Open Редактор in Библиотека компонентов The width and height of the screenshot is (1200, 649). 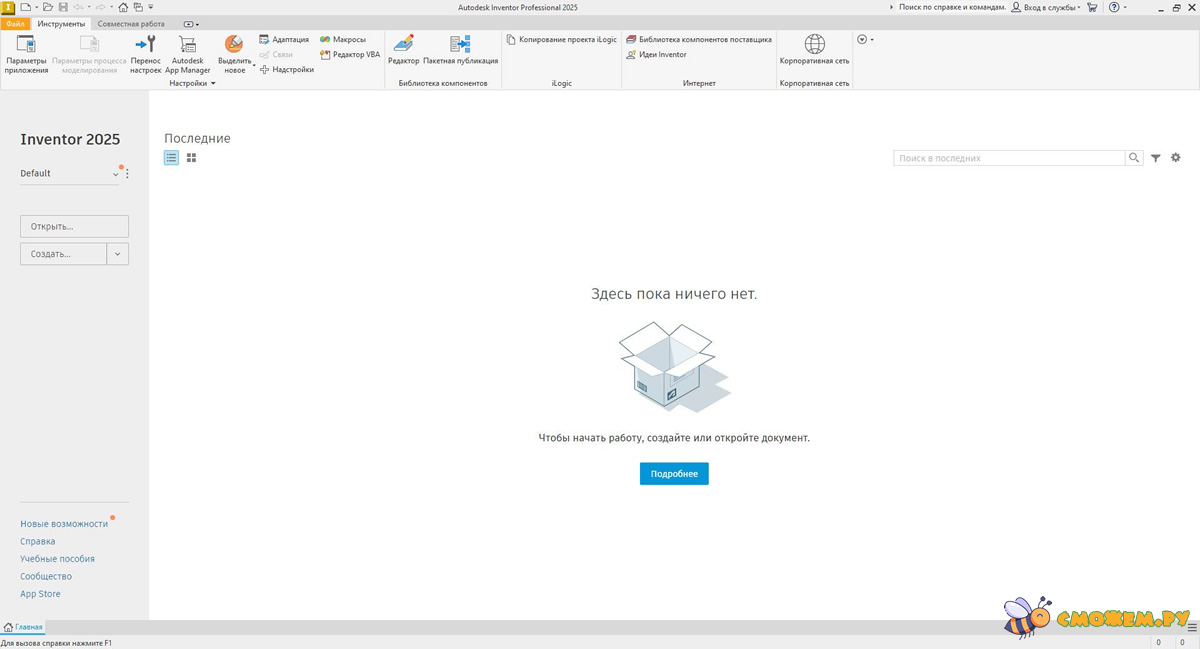point(404,50)
